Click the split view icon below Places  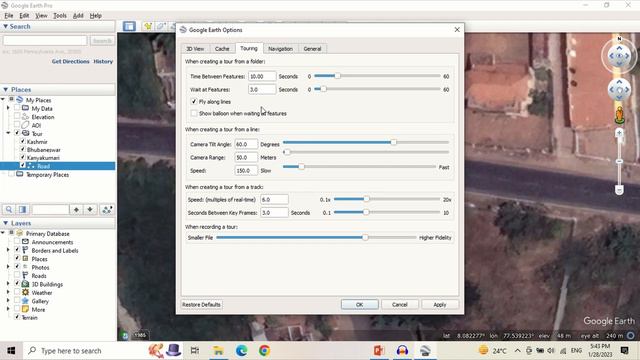22,209
